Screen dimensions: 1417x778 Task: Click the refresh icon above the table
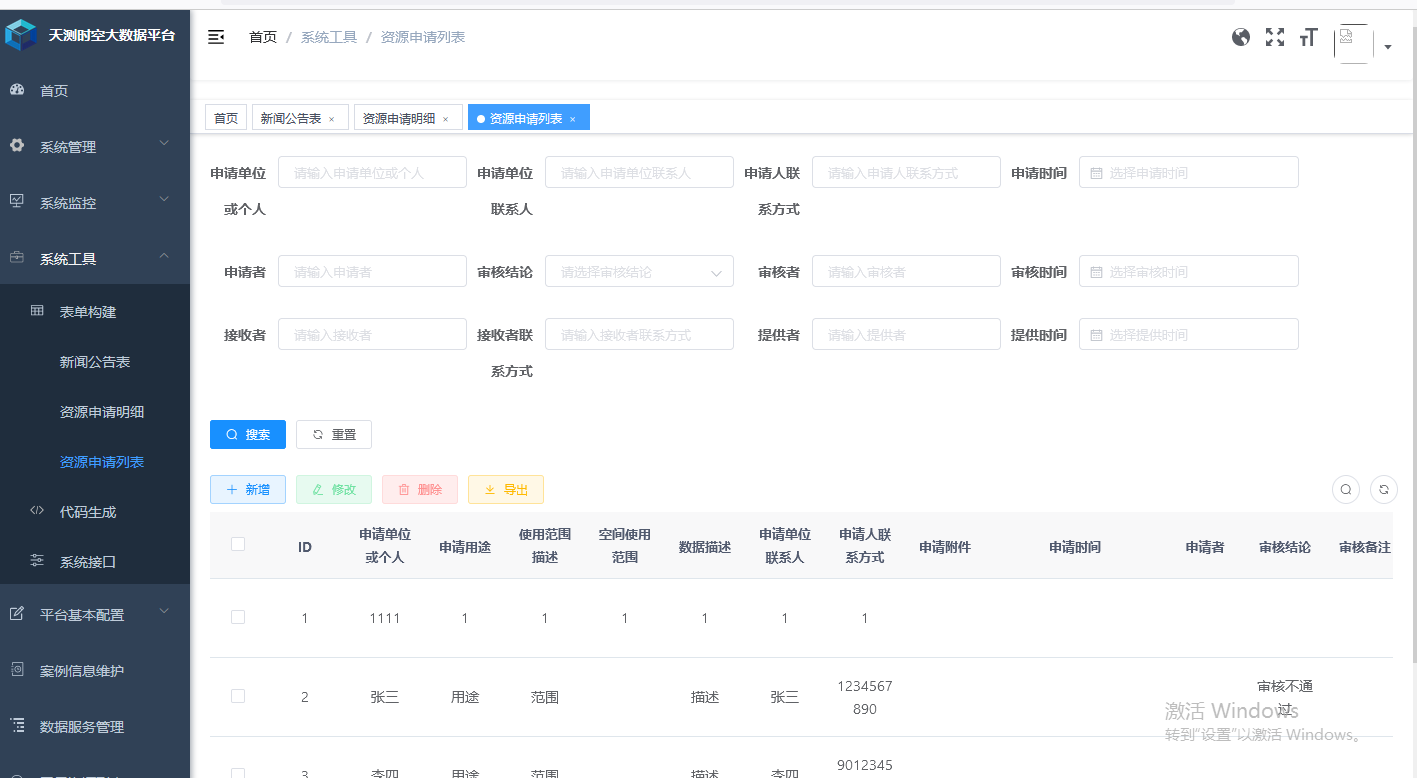click(1384, 489)
